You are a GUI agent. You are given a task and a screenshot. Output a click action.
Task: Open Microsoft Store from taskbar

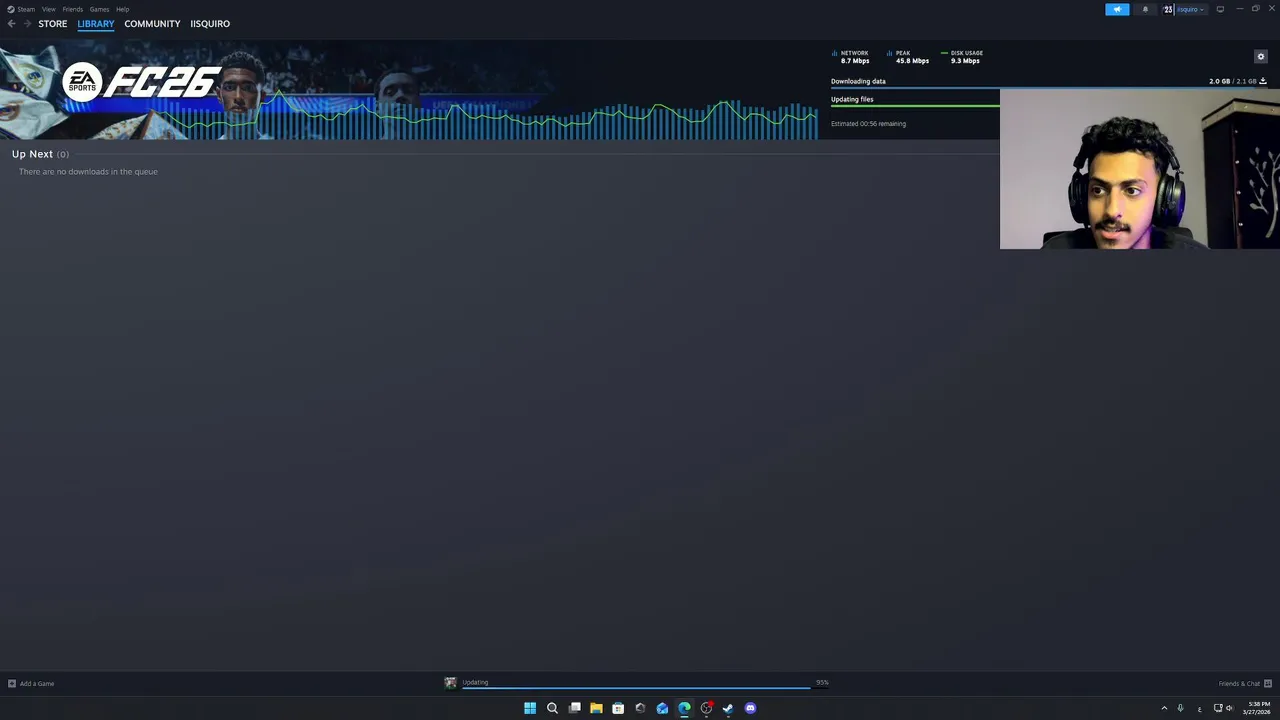tap(618, 708)
